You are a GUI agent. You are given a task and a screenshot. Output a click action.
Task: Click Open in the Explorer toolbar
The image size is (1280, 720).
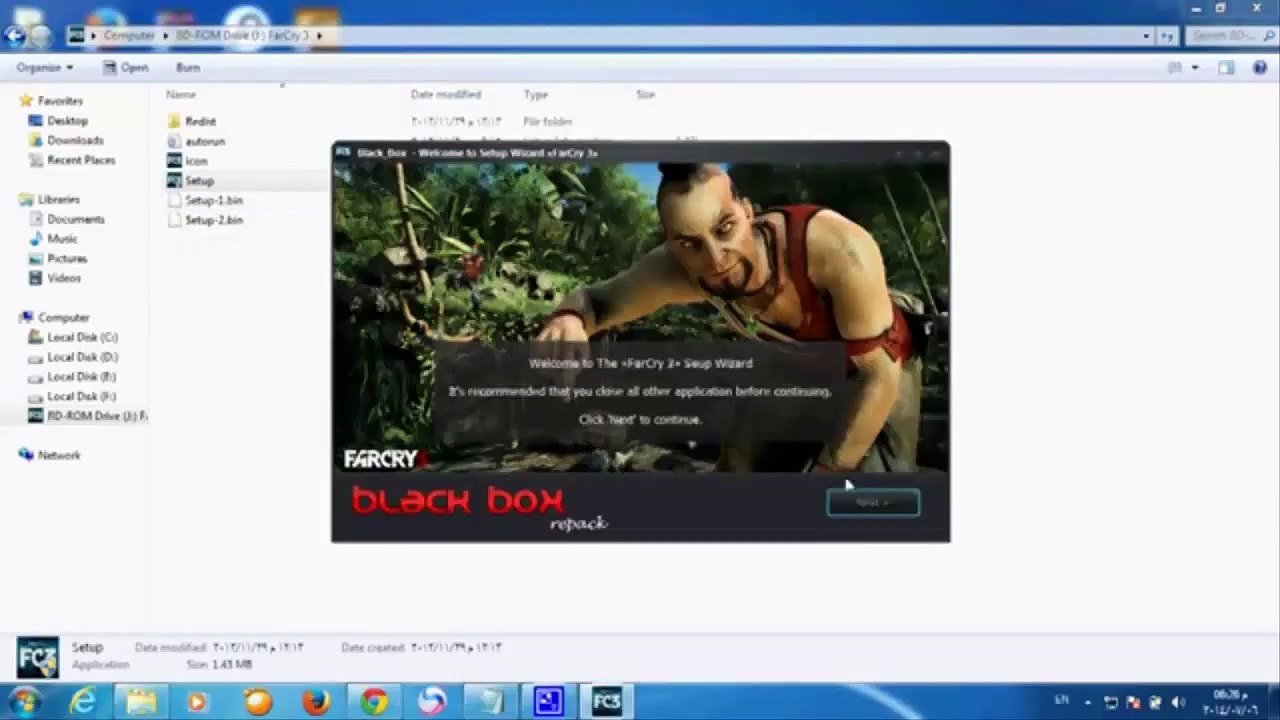[x=126, y=67]
